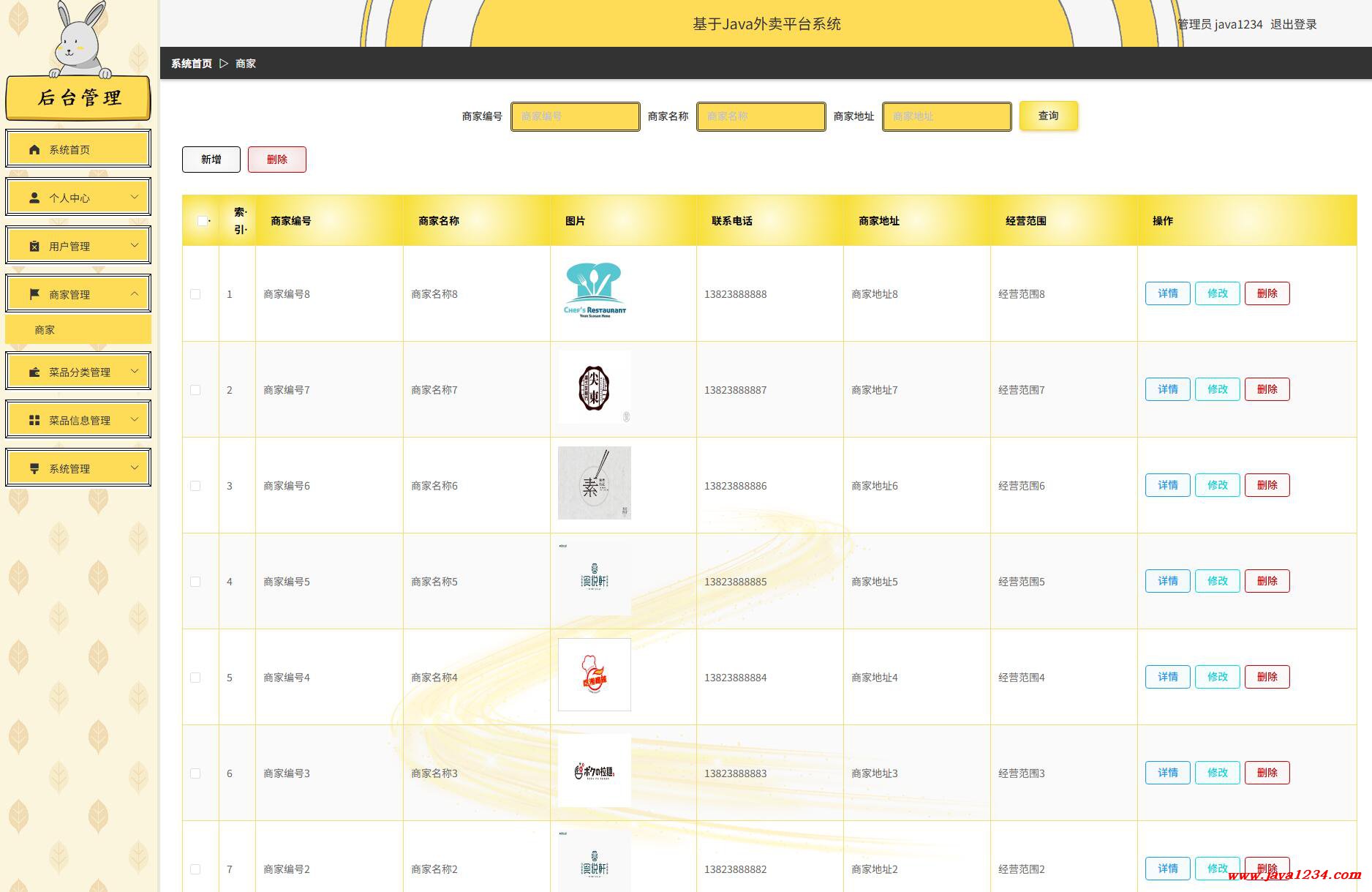The width and height of the screenshot is (1372, 892).
Task: Click 退出登录 to log out
Action: 1293,24
